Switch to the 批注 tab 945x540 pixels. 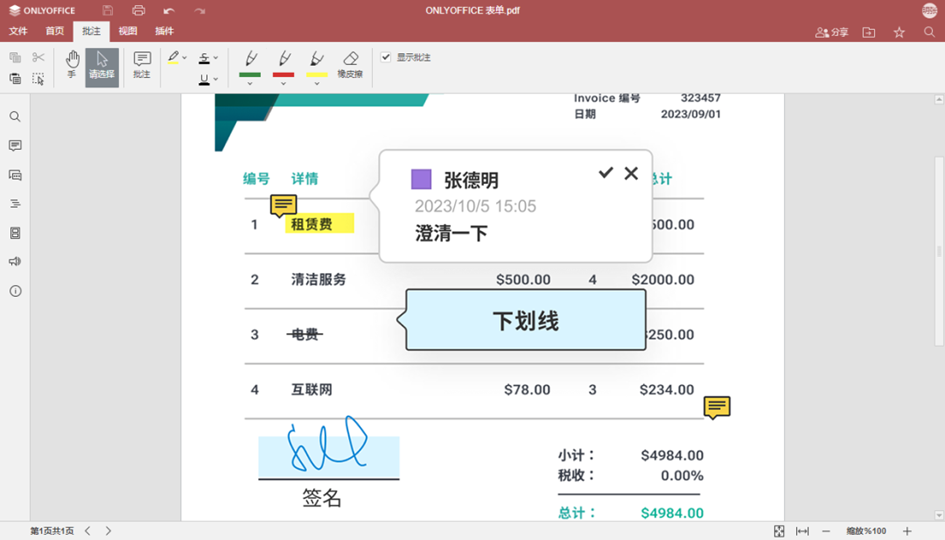click(x=92, y=31)
